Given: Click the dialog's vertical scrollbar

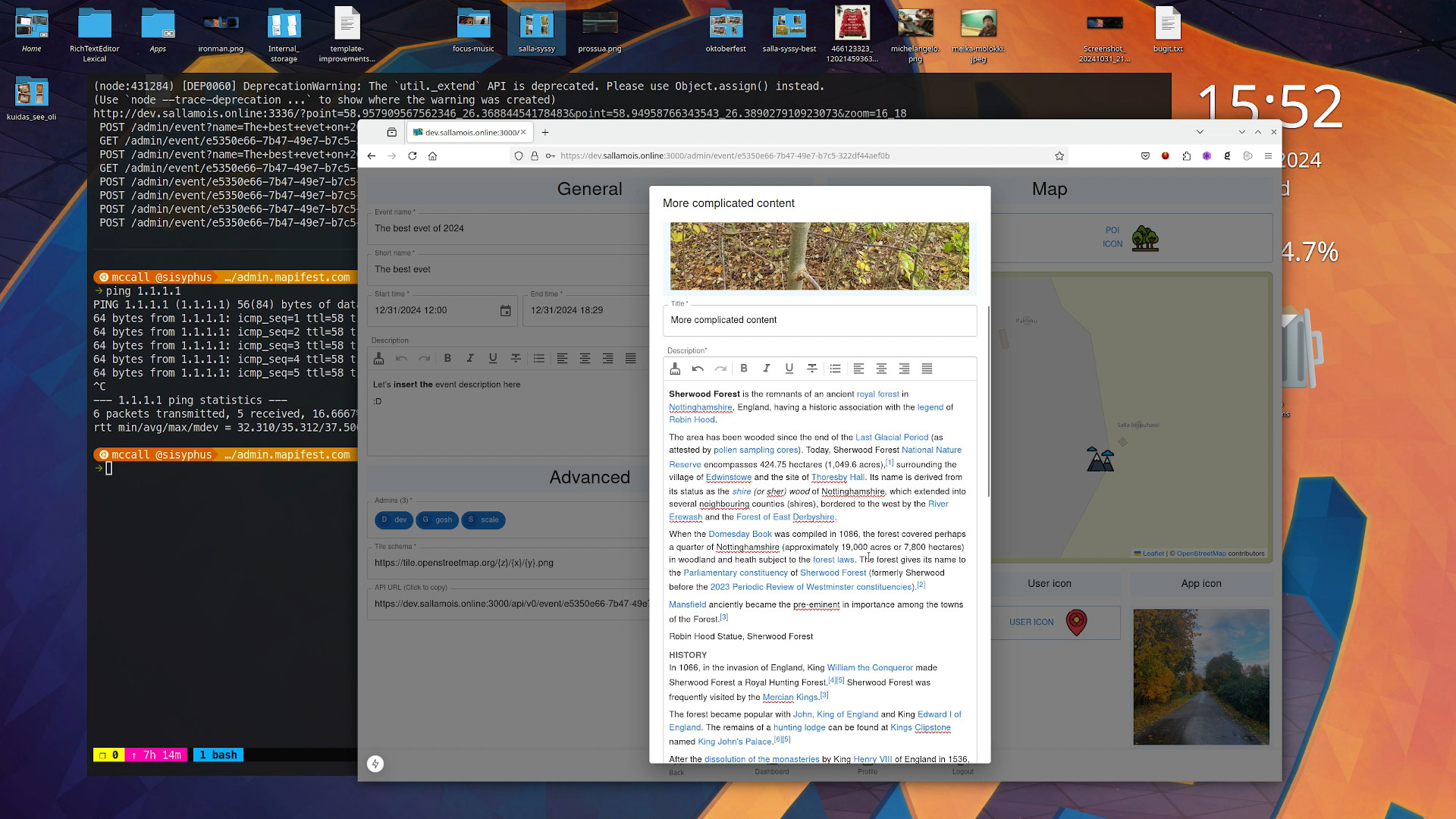Looking at the screenshot, I should (989, 402).
